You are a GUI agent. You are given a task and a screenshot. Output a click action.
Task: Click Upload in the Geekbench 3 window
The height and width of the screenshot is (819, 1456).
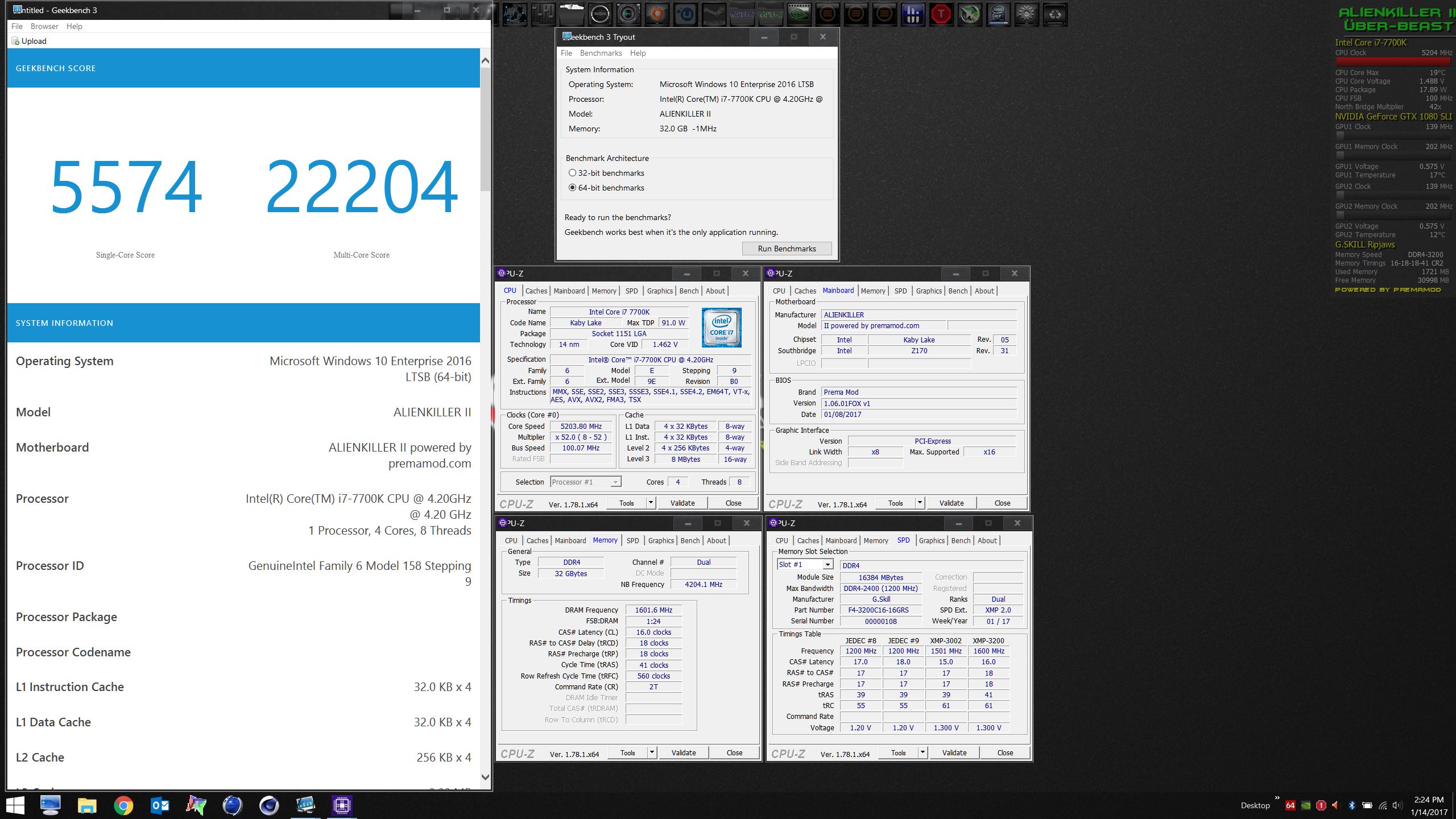click(x=29, y=41)
